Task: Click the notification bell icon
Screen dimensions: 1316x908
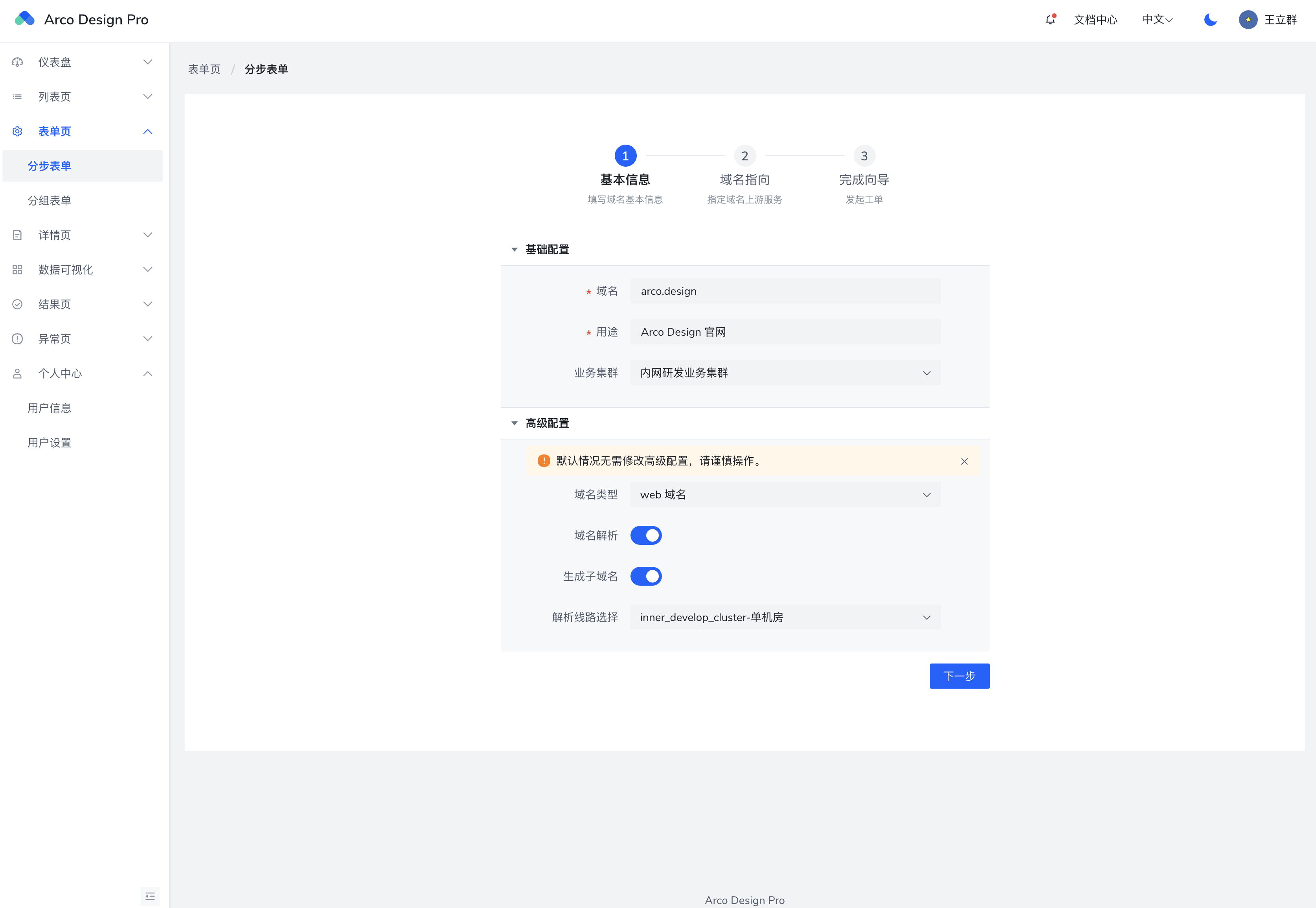Action: pos(1050,20)
